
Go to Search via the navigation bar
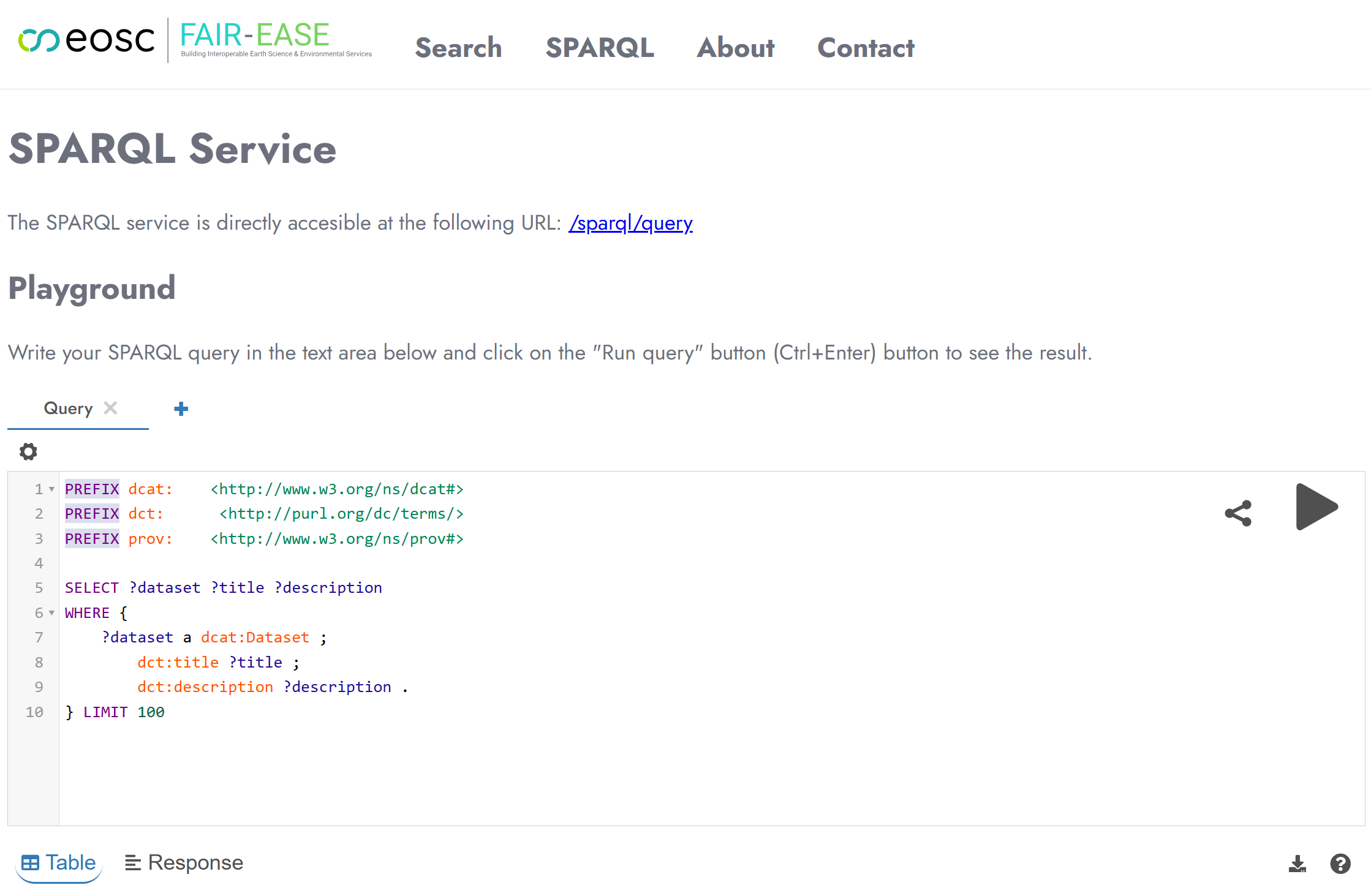click(x=458, y=48)
